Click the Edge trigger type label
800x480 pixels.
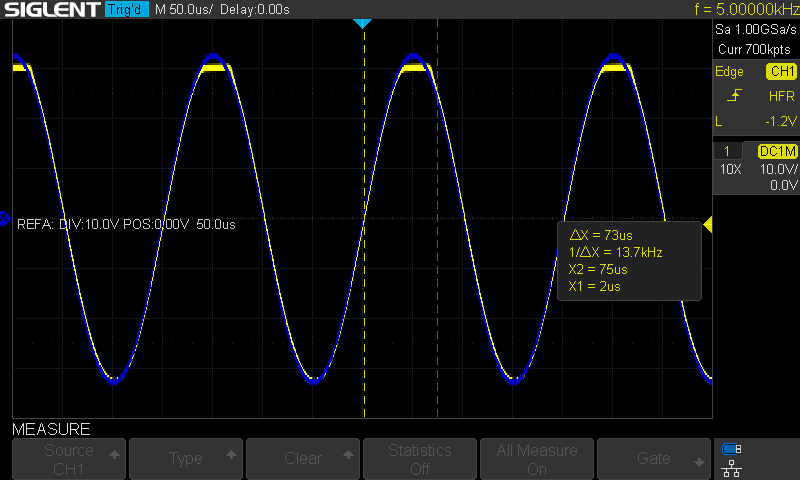(729, 72)
